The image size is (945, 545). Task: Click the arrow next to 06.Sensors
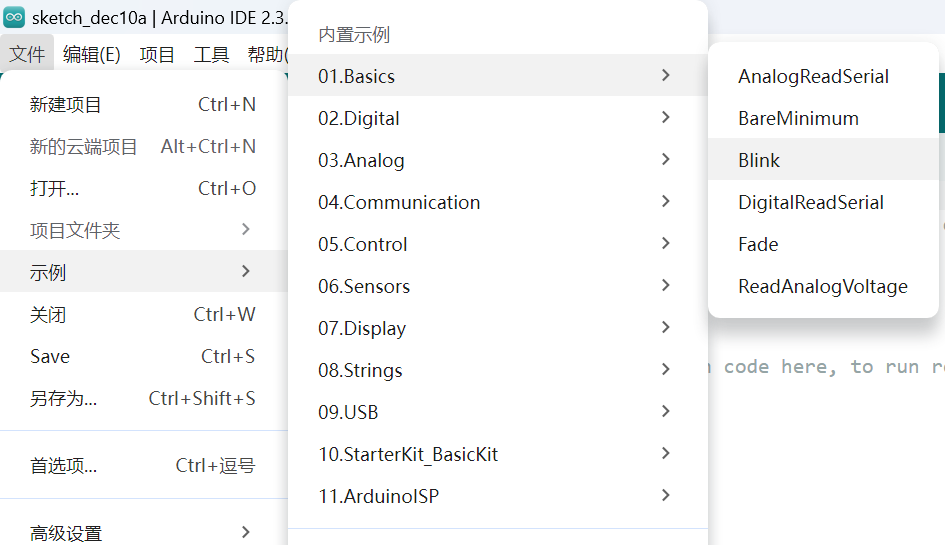(x=666, y=286)
